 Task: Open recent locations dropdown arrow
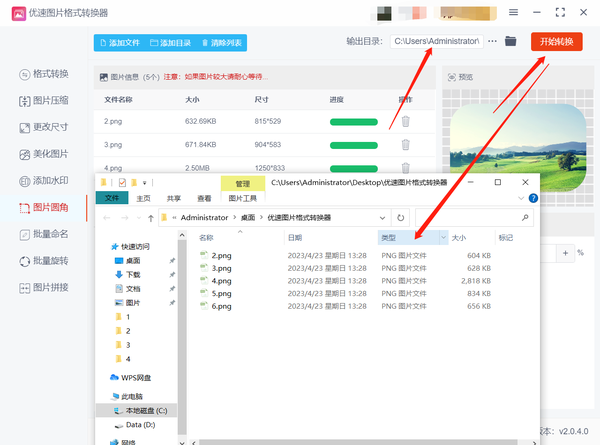point(139,218)
